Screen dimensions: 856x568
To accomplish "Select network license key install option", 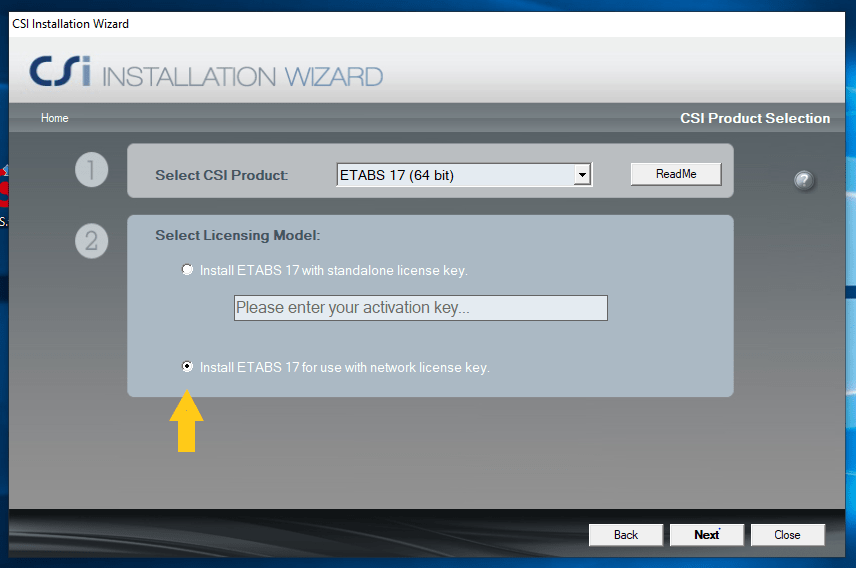I will click(x=187, y=366).
